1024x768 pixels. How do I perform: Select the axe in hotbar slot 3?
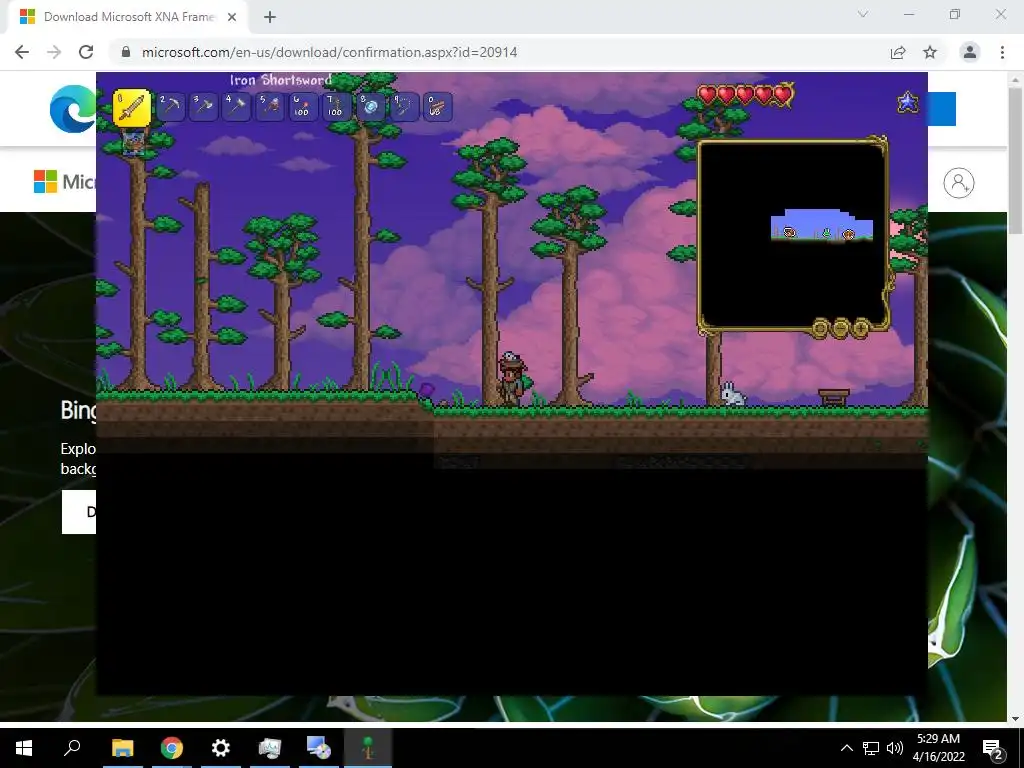click(x=203, y=107)
